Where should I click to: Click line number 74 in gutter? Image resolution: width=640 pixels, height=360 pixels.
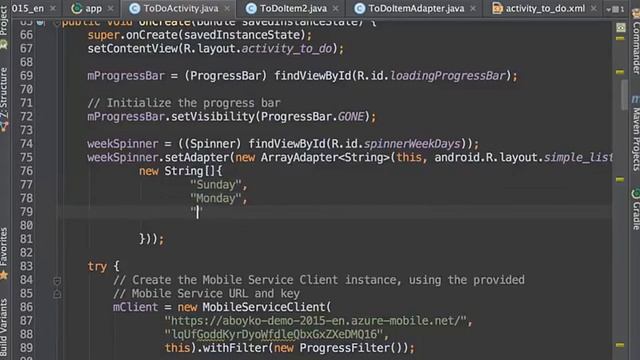click(26, 144)
